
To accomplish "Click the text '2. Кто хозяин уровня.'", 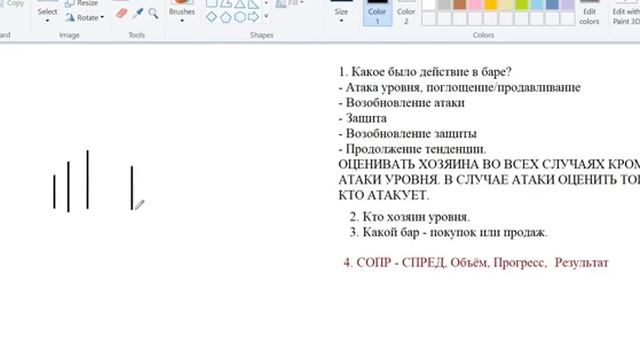I will (410, 217).
